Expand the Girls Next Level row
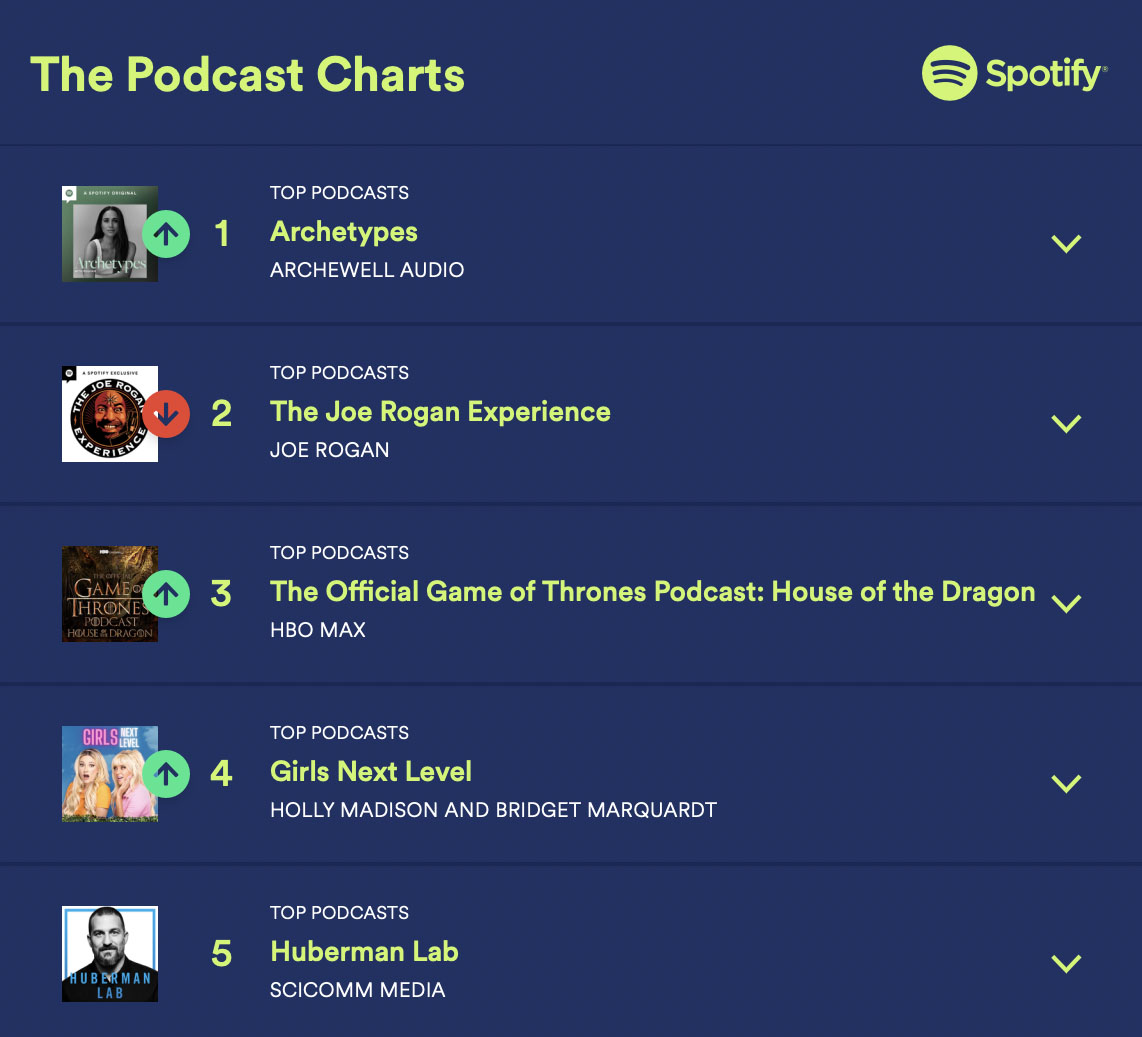Screen dimensions: 1142x1037 (x=1067, y=783)
